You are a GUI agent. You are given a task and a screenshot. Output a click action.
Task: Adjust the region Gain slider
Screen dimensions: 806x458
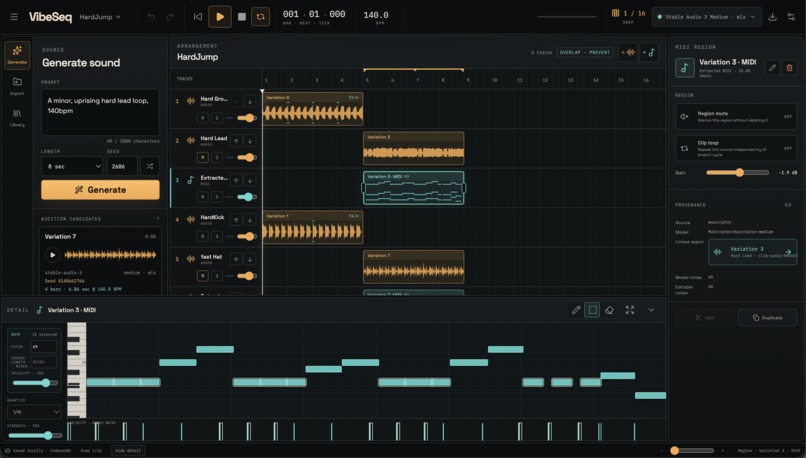click(x=738, y=173)
